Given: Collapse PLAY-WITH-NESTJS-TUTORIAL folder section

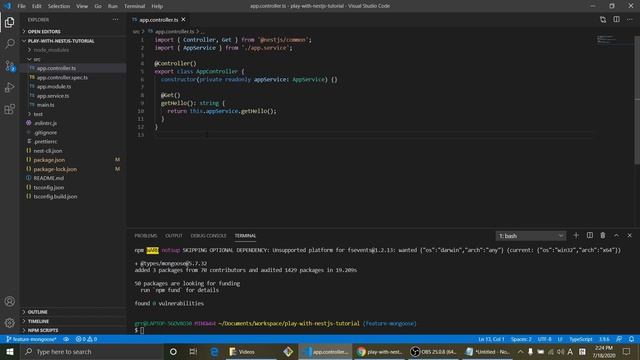Looking at the screenshot, I should pos(73,41).
